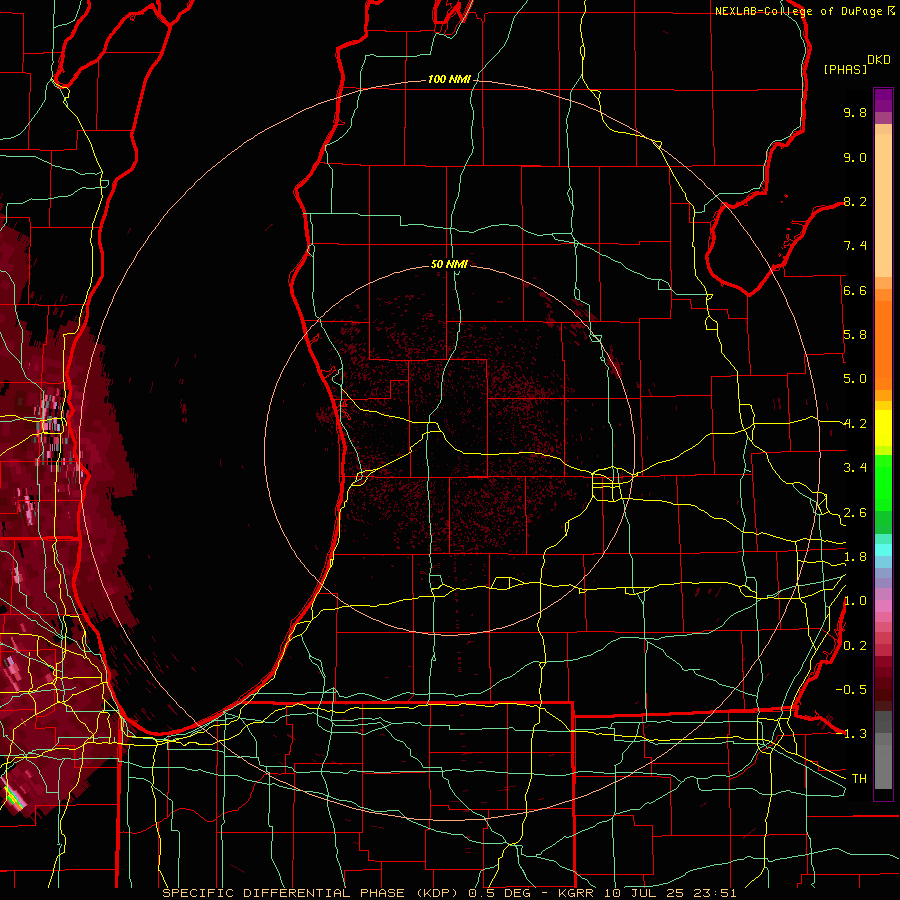
Task: Click the bright green band of the color bar
Action: click(x=883, y=482)
